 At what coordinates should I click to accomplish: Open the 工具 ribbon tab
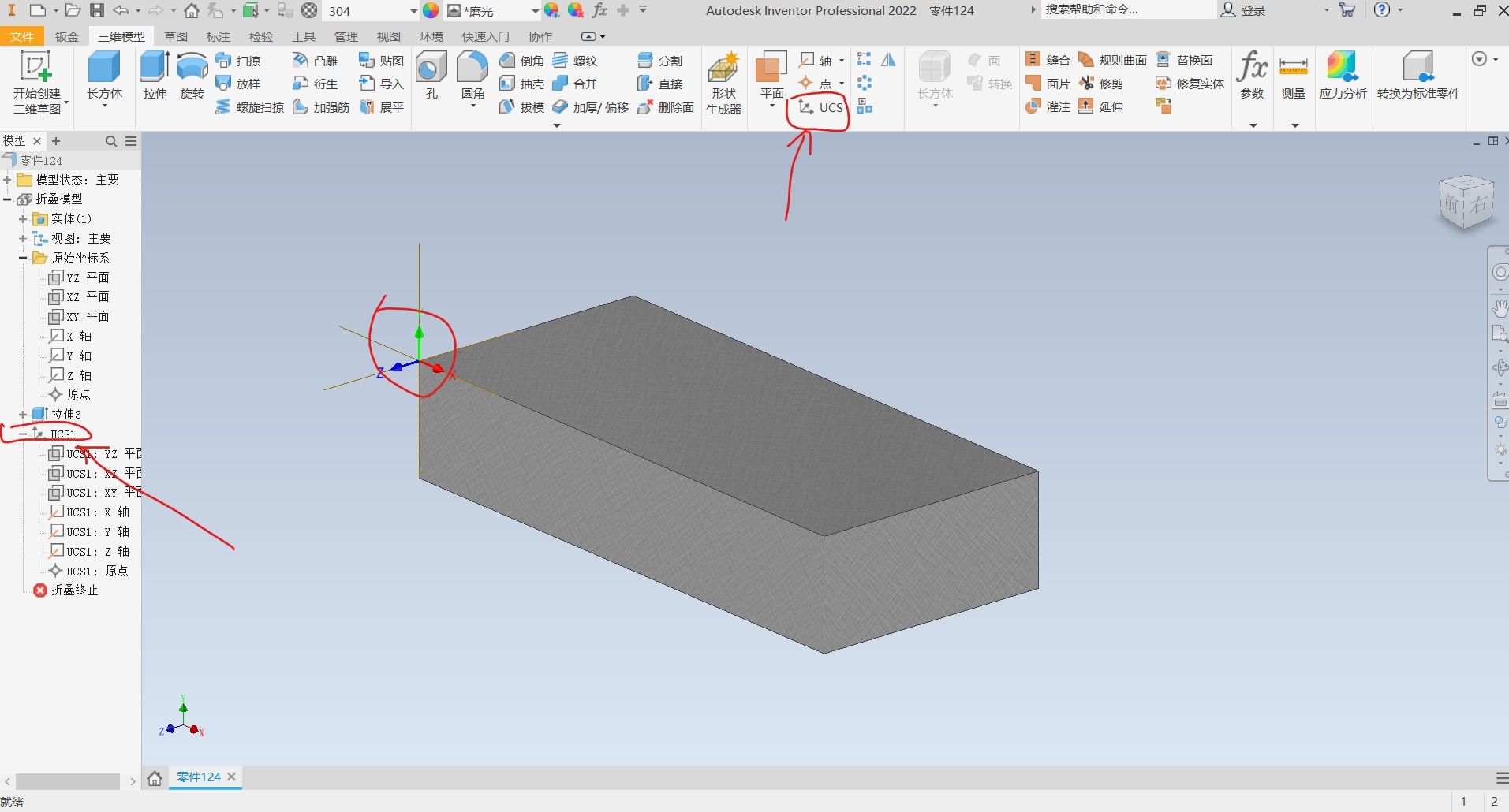pyautogui.click(x=304, y=36)
